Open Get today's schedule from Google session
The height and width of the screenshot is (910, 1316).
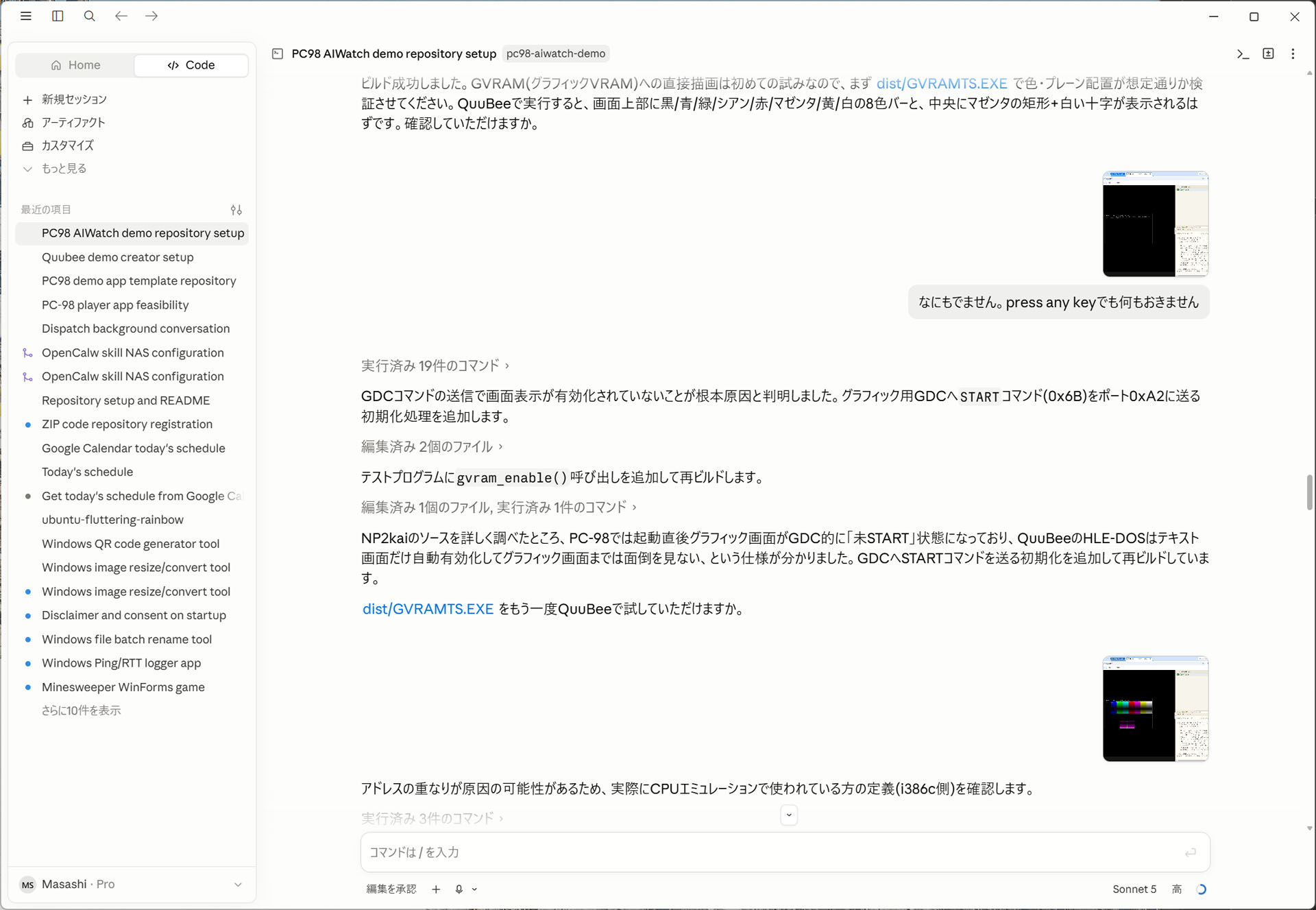coord(132,496)
